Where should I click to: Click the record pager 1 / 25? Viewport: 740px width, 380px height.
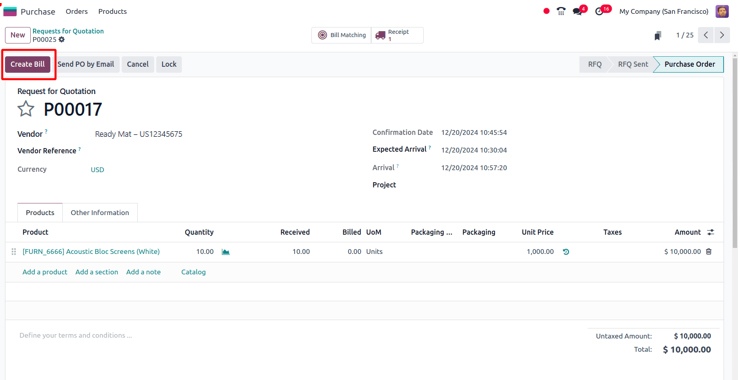[x=685, y=35]
